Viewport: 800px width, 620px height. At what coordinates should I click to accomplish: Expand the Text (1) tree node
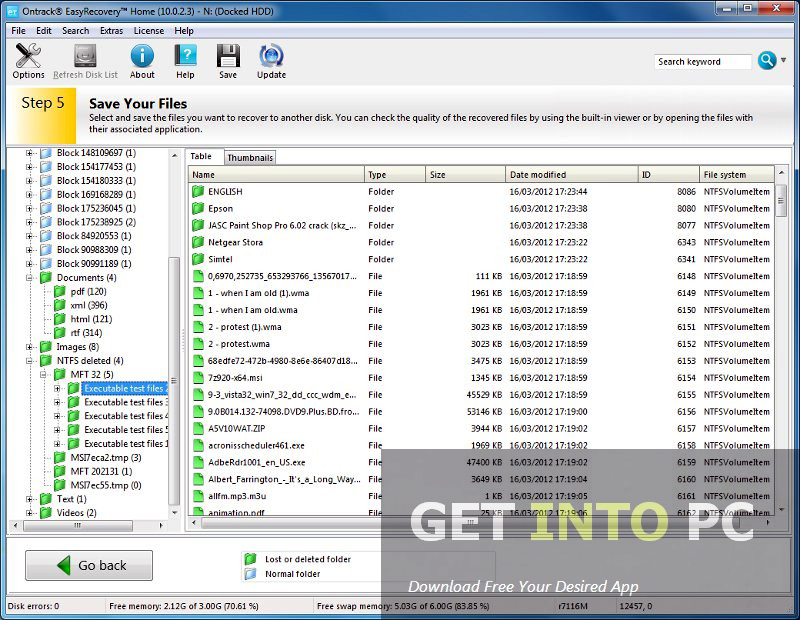click(x=30, y=499)
